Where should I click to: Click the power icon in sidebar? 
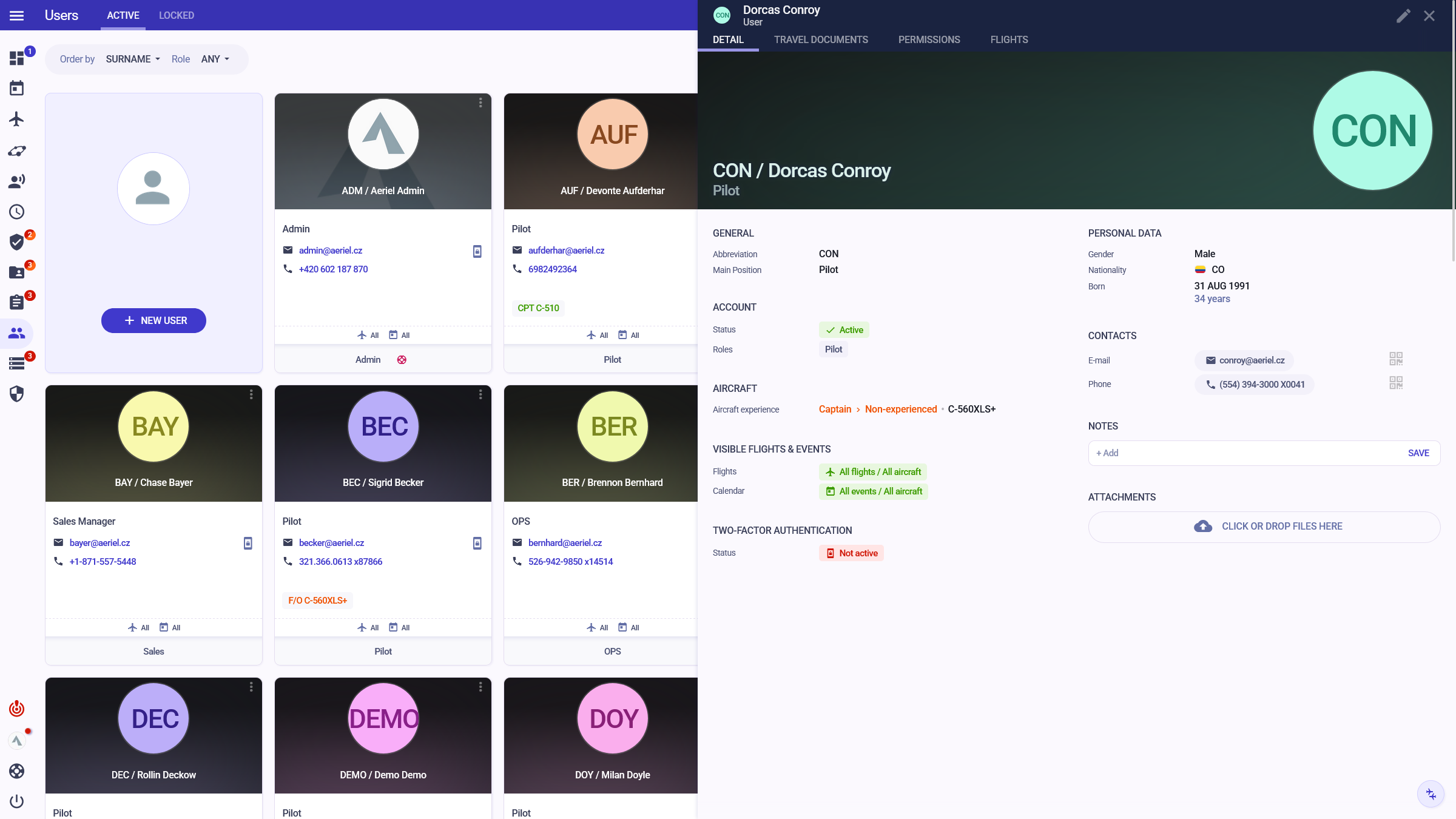[x=17, y=801]
